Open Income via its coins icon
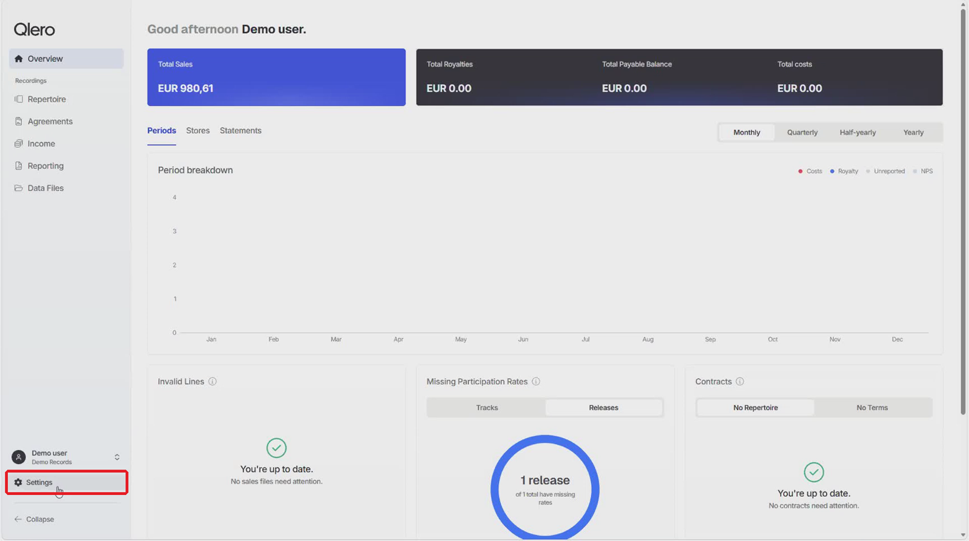969x541 pixels. [x=19, y=143]
